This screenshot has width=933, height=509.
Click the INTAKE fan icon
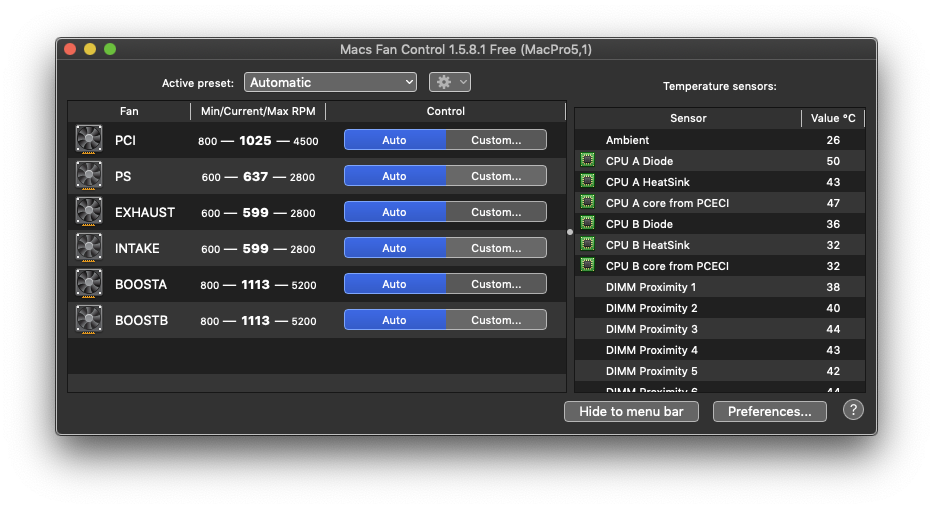(89, 248)
